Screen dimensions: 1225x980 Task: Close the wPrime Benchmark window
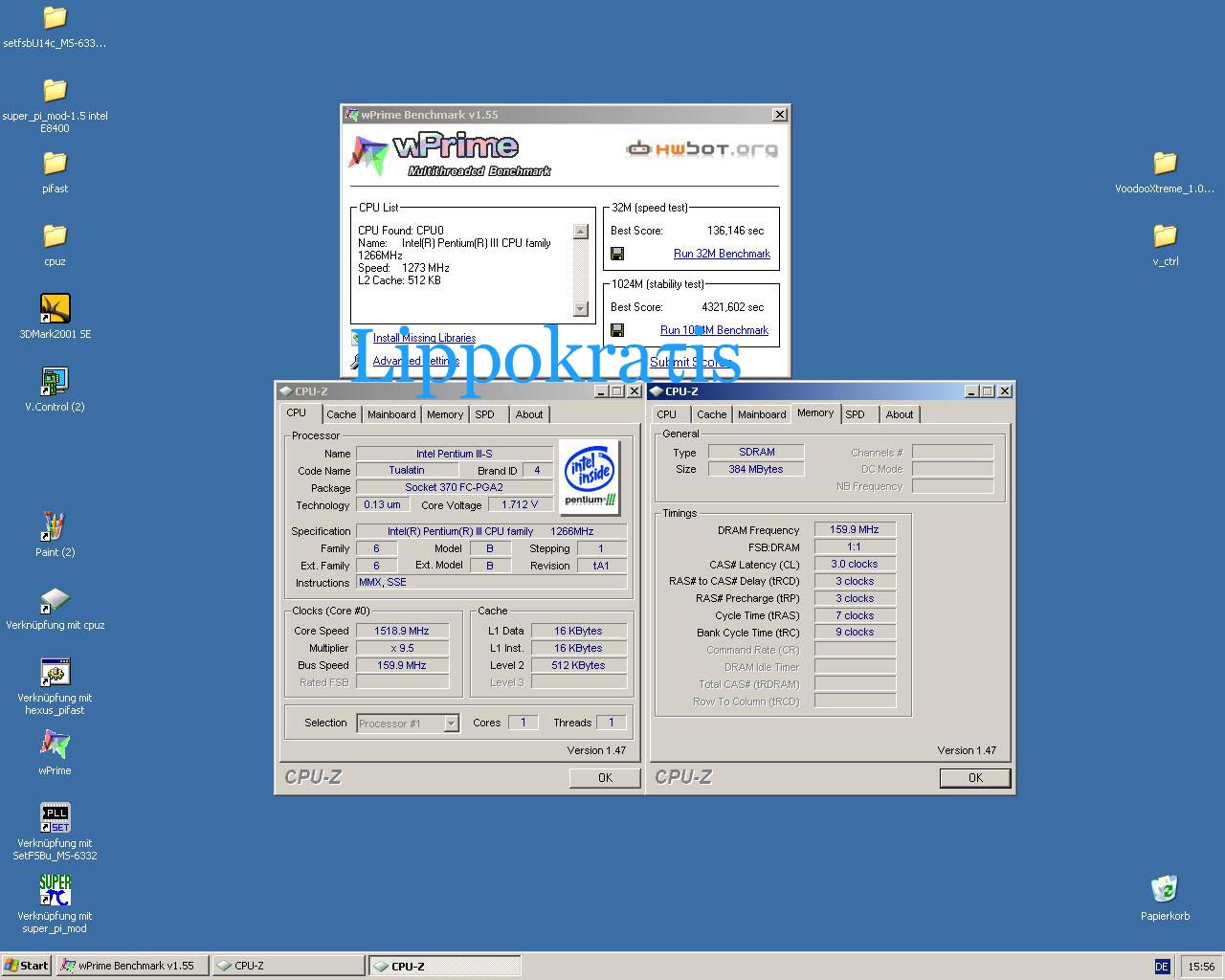tap(780, 114)
